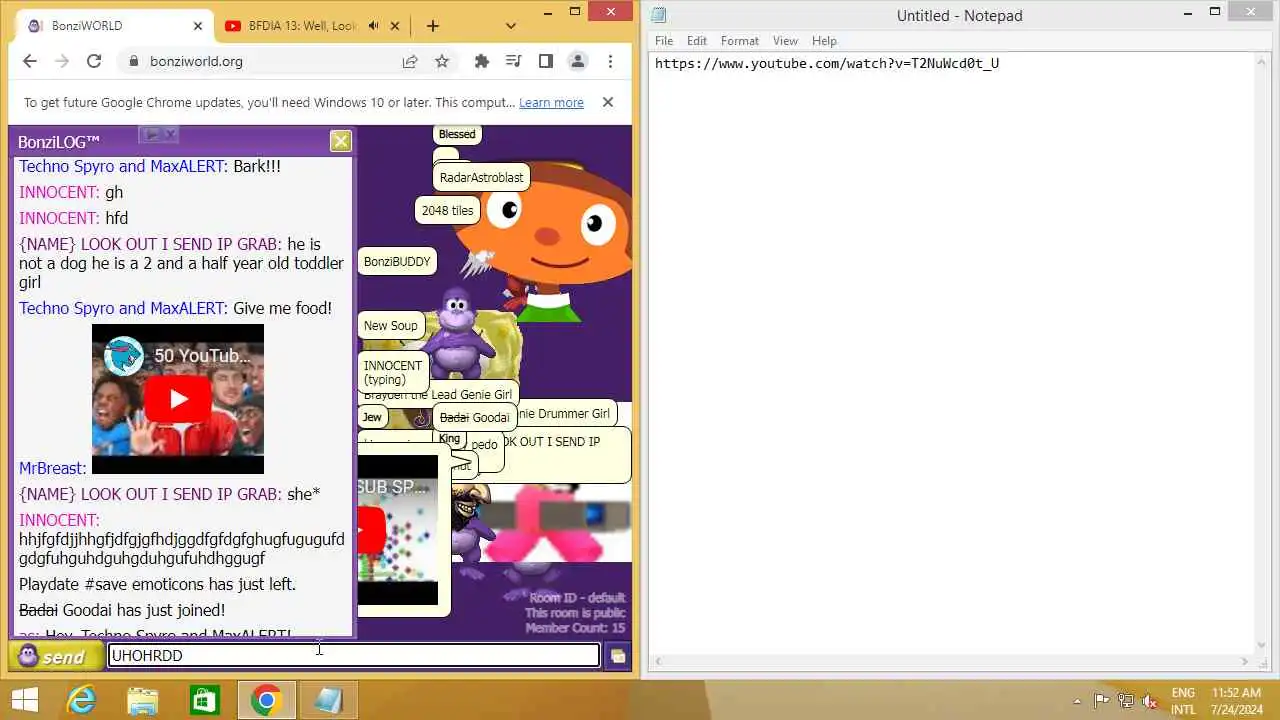Reload the bonziworld.org page
1280x720 pixels.
[x=93, y=61]
